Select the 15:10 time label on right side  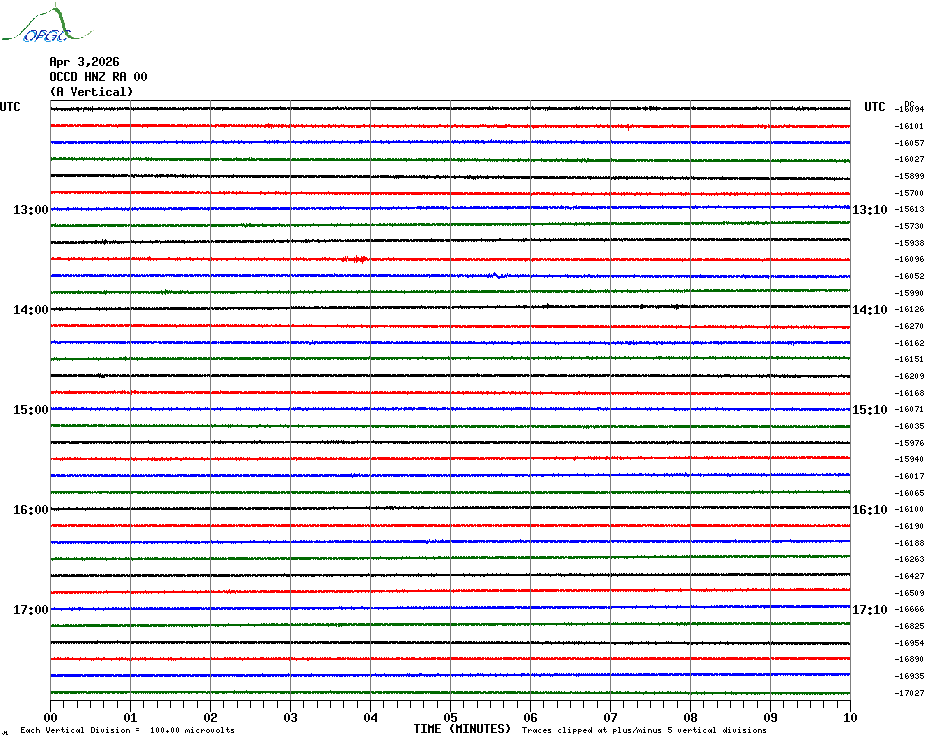coord(869,410)
